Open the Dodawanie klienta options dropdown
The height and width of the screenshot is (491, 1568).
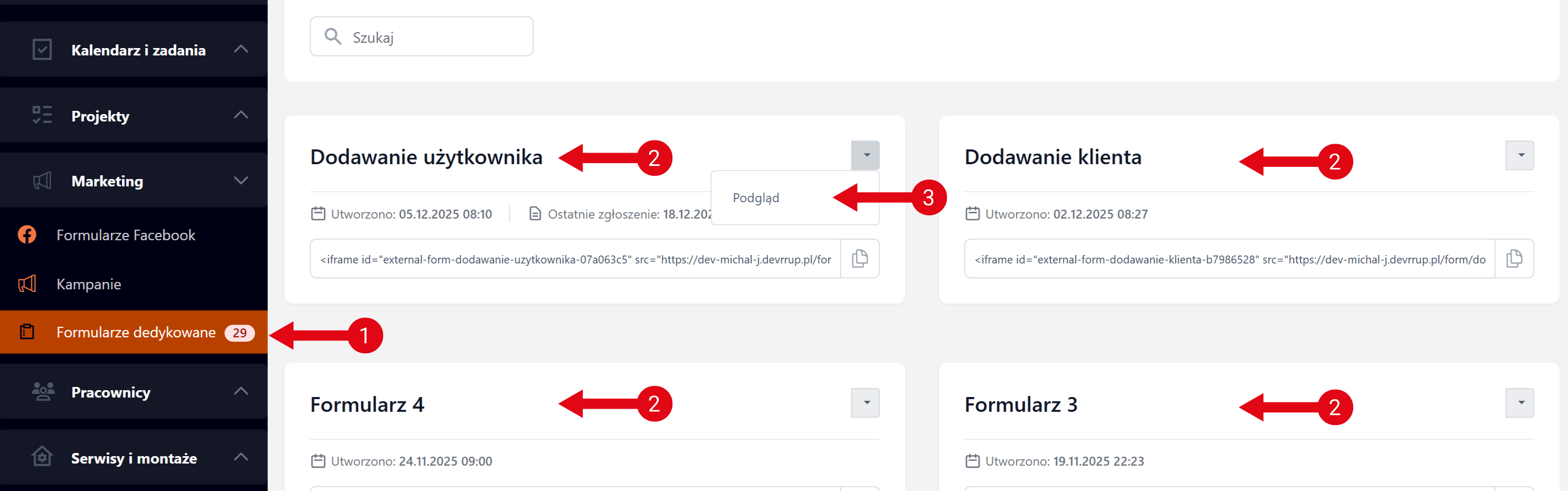coord(1519,155)
